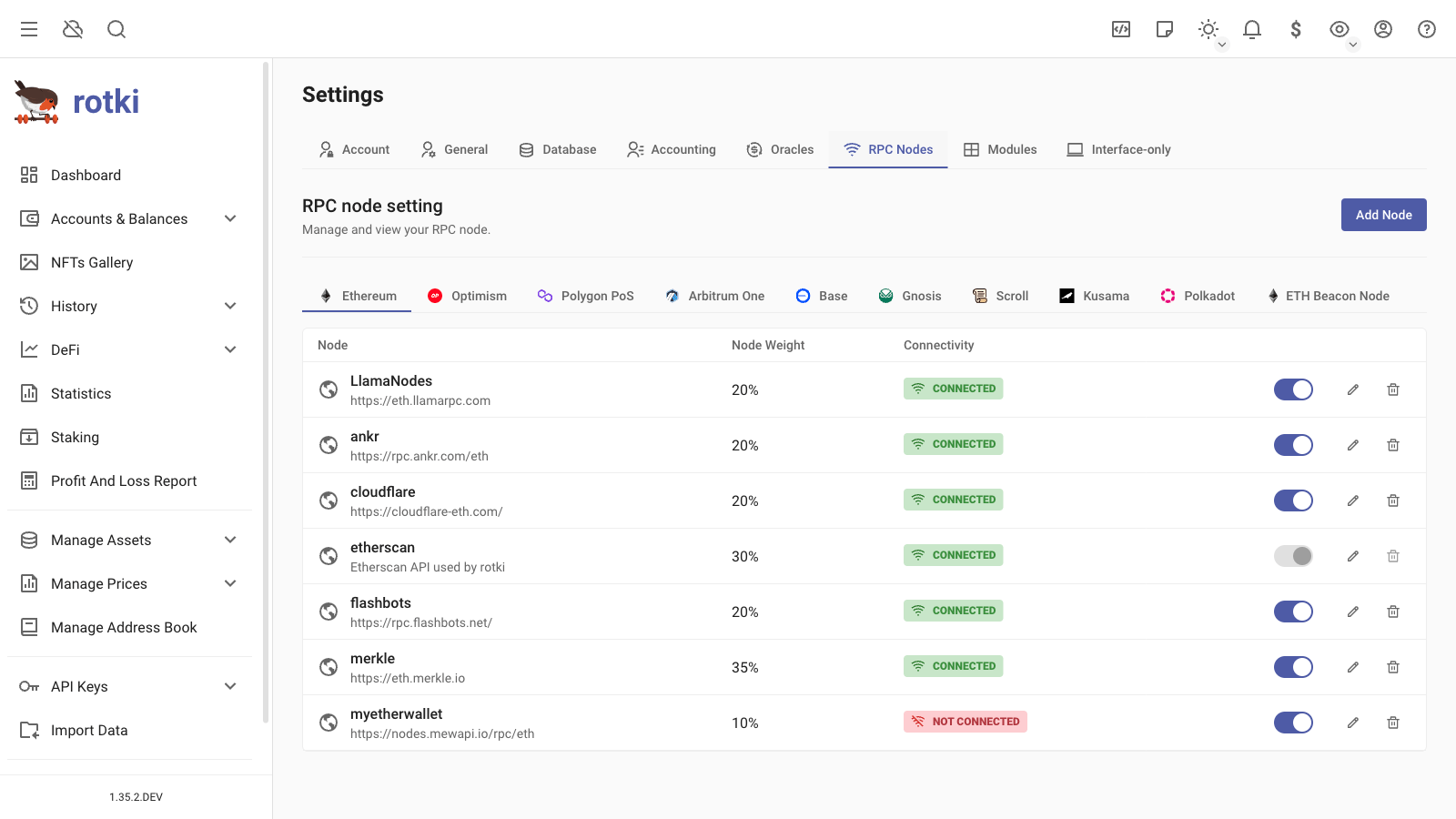Open privacy mode dropdown chevron

pos(1353,45)
